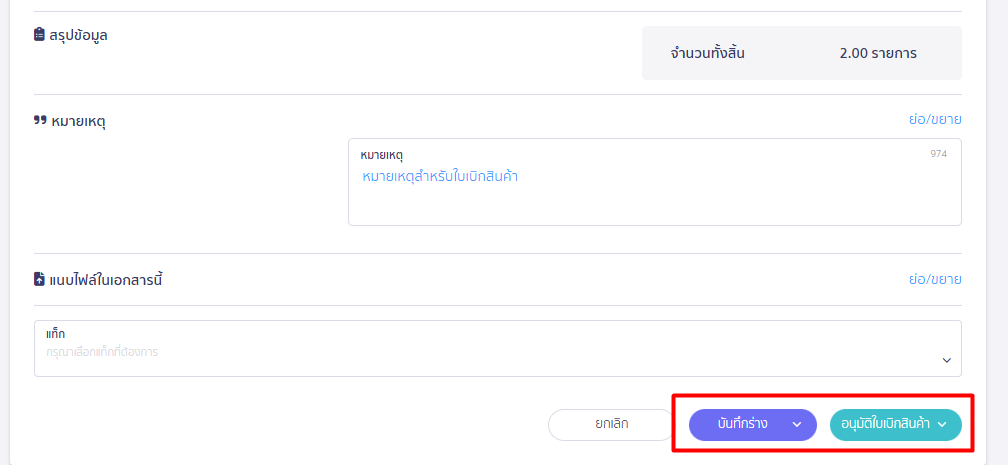Click the 2.00 รายการ total value
The height and width of the screenshot is (465, 1008).
click(x=878, y=53)
